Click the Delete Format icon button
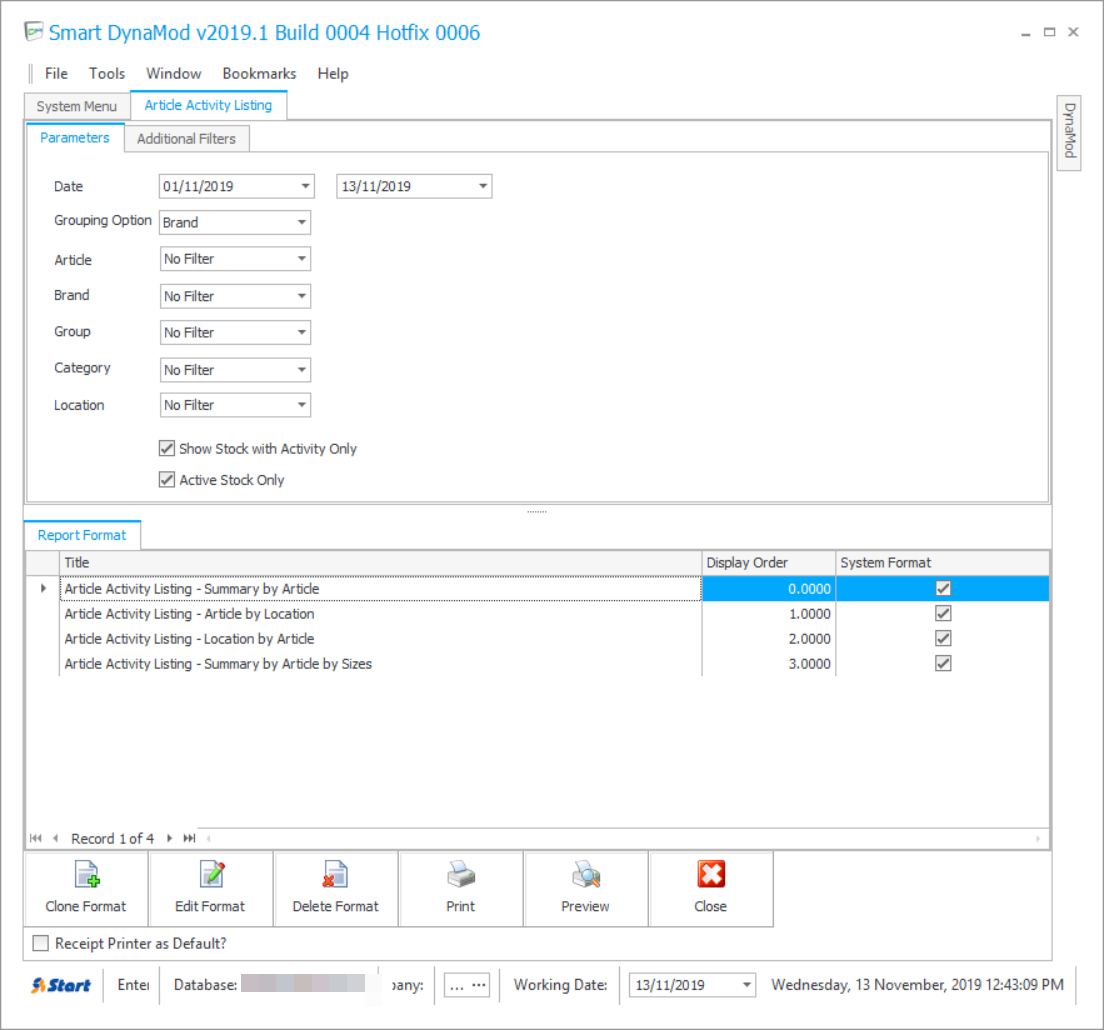Viewport: 1104px width, 1030px height. point(335,888)
